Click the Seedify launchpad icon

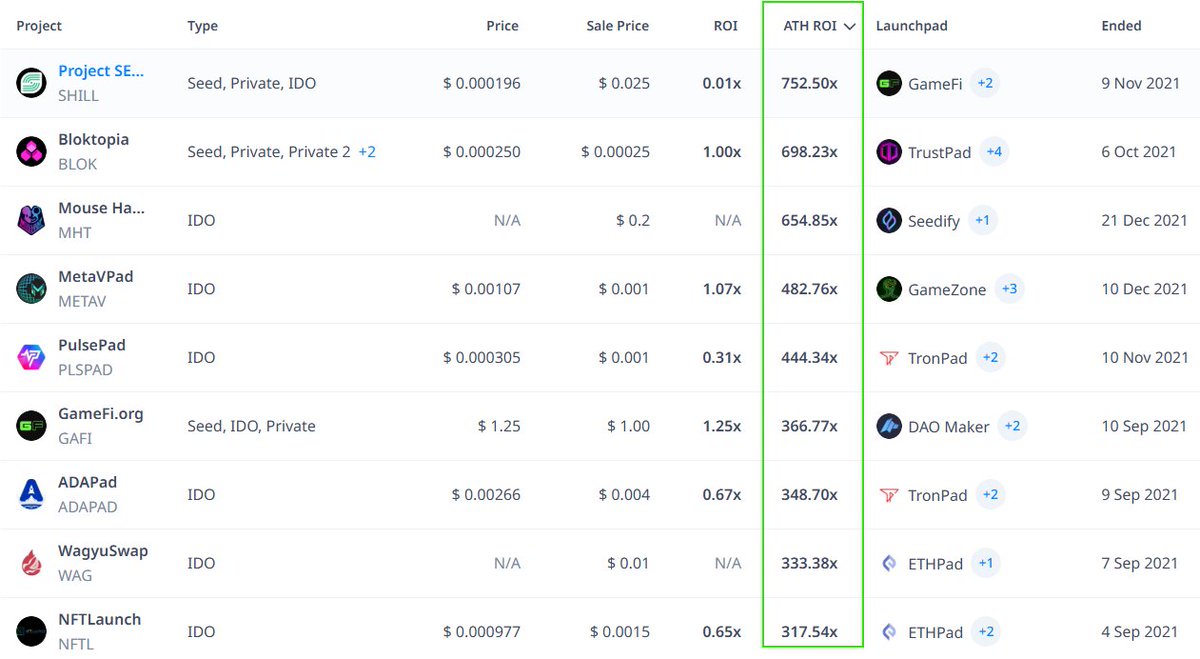coord(889,221)
